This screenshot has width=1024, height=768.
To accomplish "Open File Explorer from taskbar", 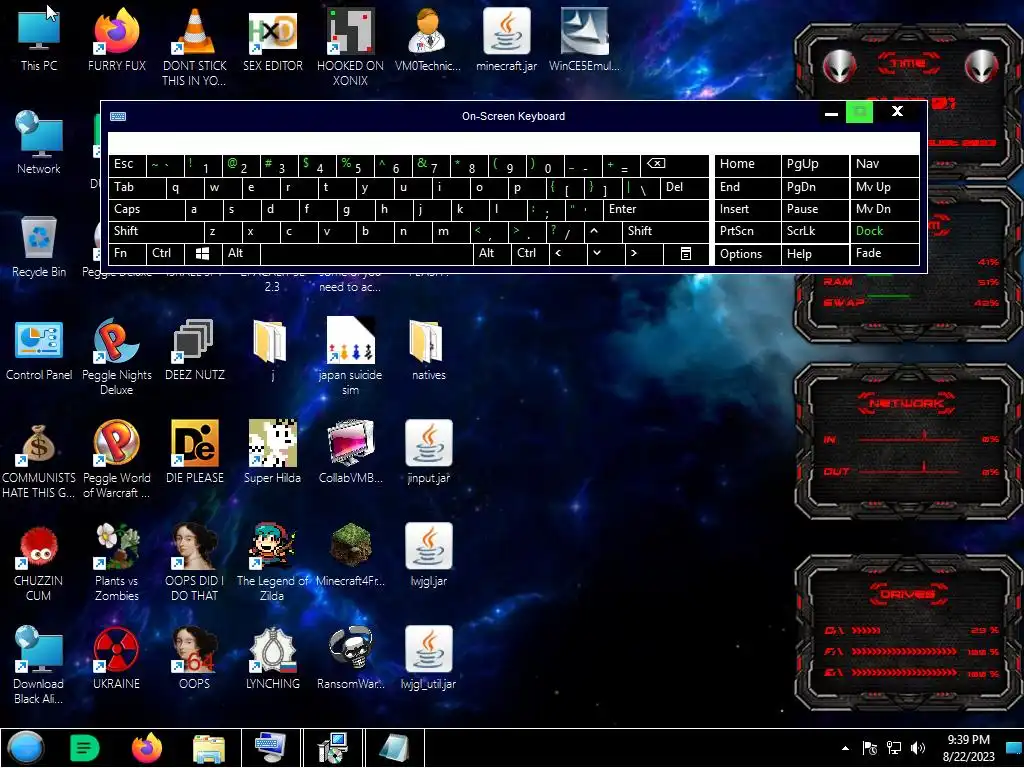I will 209,748.
